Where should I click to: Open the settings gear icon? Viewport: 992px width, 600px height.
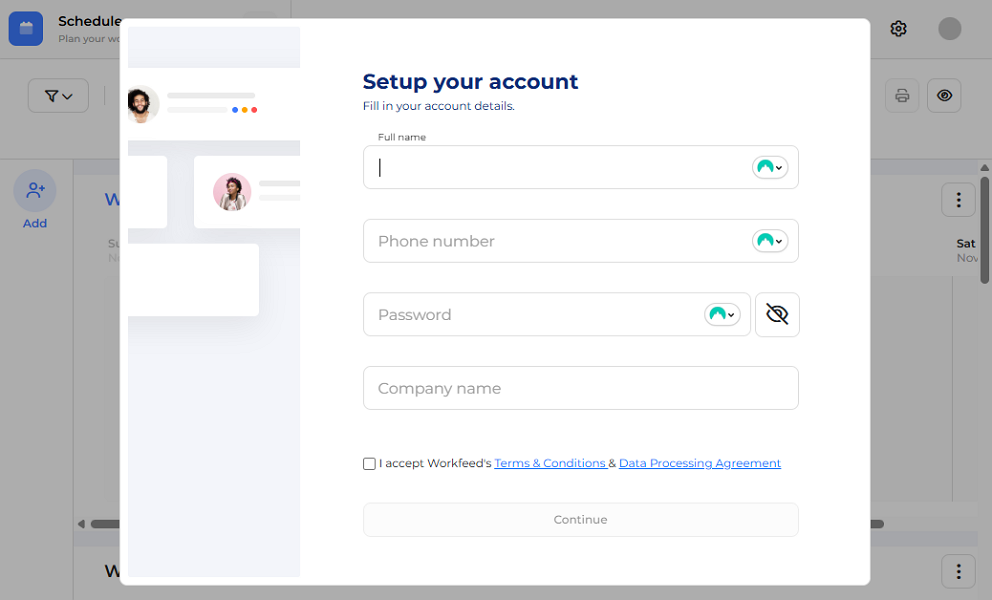[897, 28]
